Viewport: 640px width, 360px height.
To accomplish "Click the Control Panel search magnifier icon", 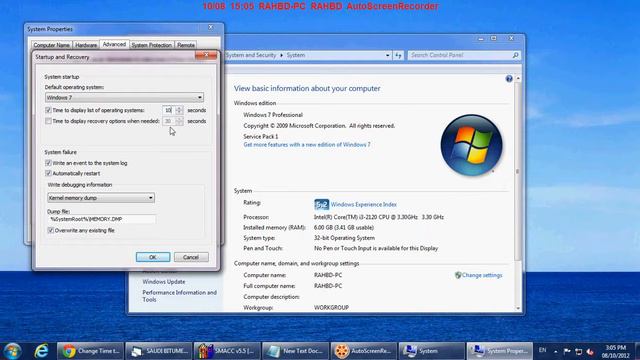I will pos(516,55).
